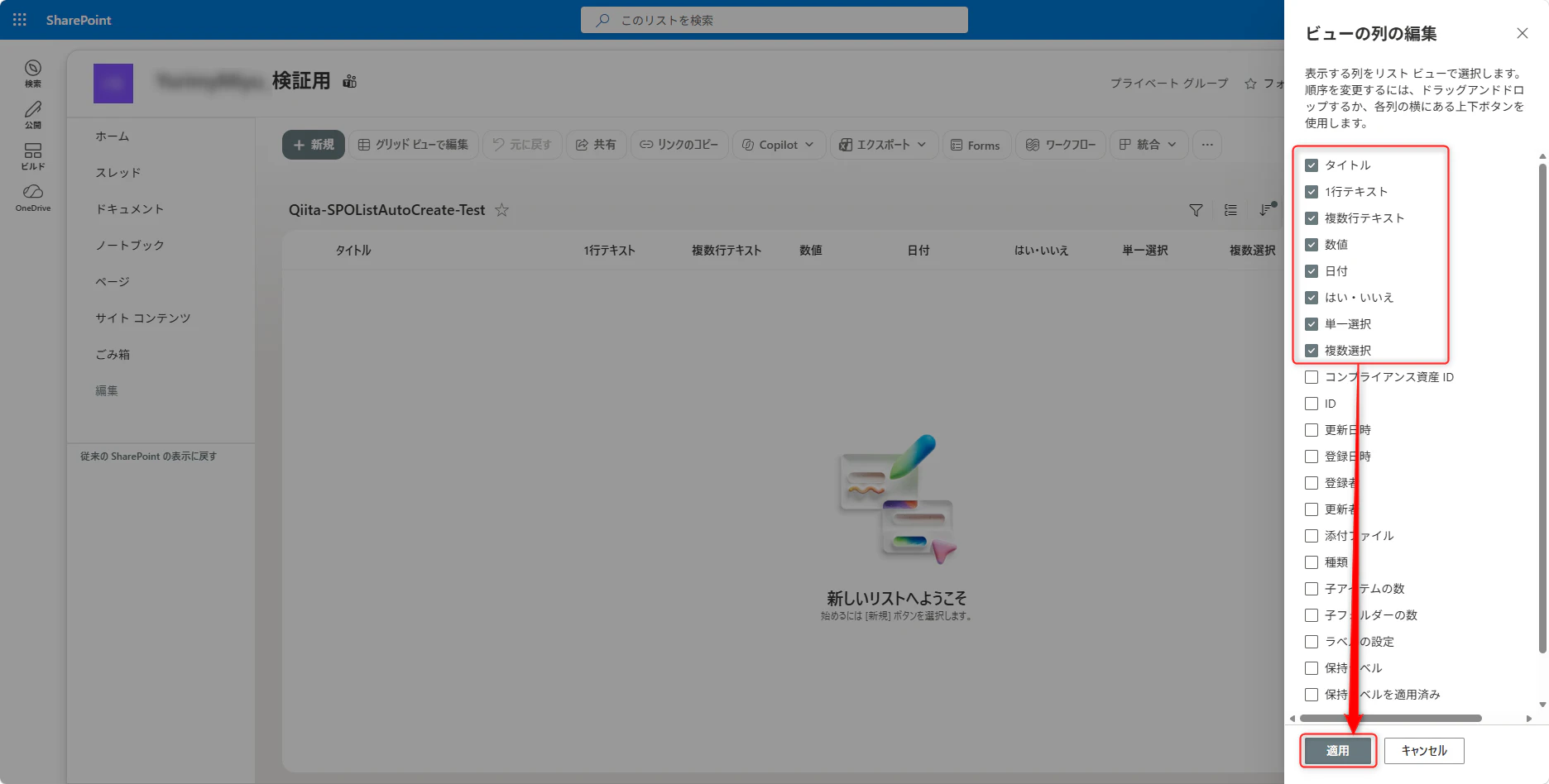Open the ホーム navigation item

point(113,136)
